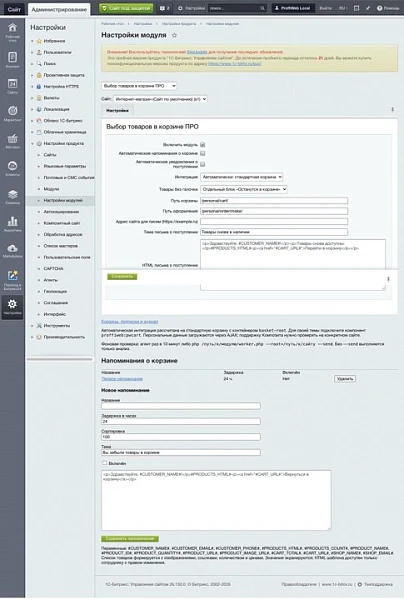Expand the Инструменты tree node

point(32,326)
